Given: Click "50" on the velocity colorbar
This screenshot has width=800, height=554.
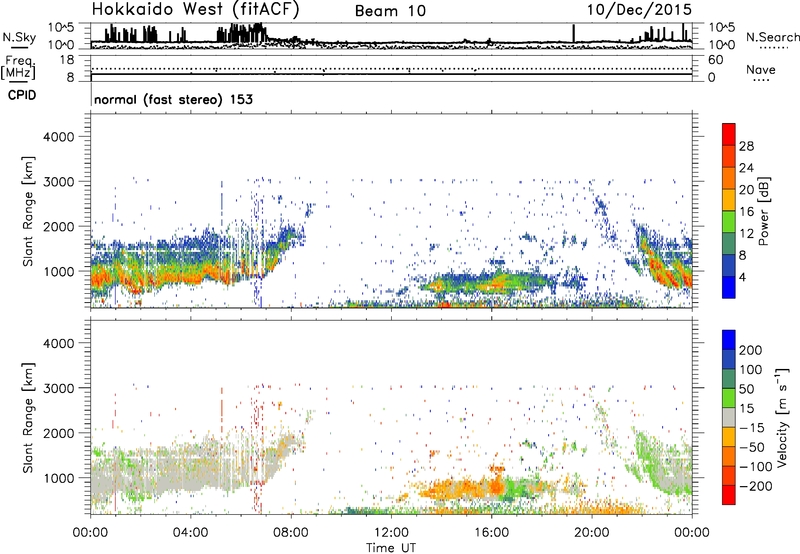Looking at the screenshot, I should (746, 389).
